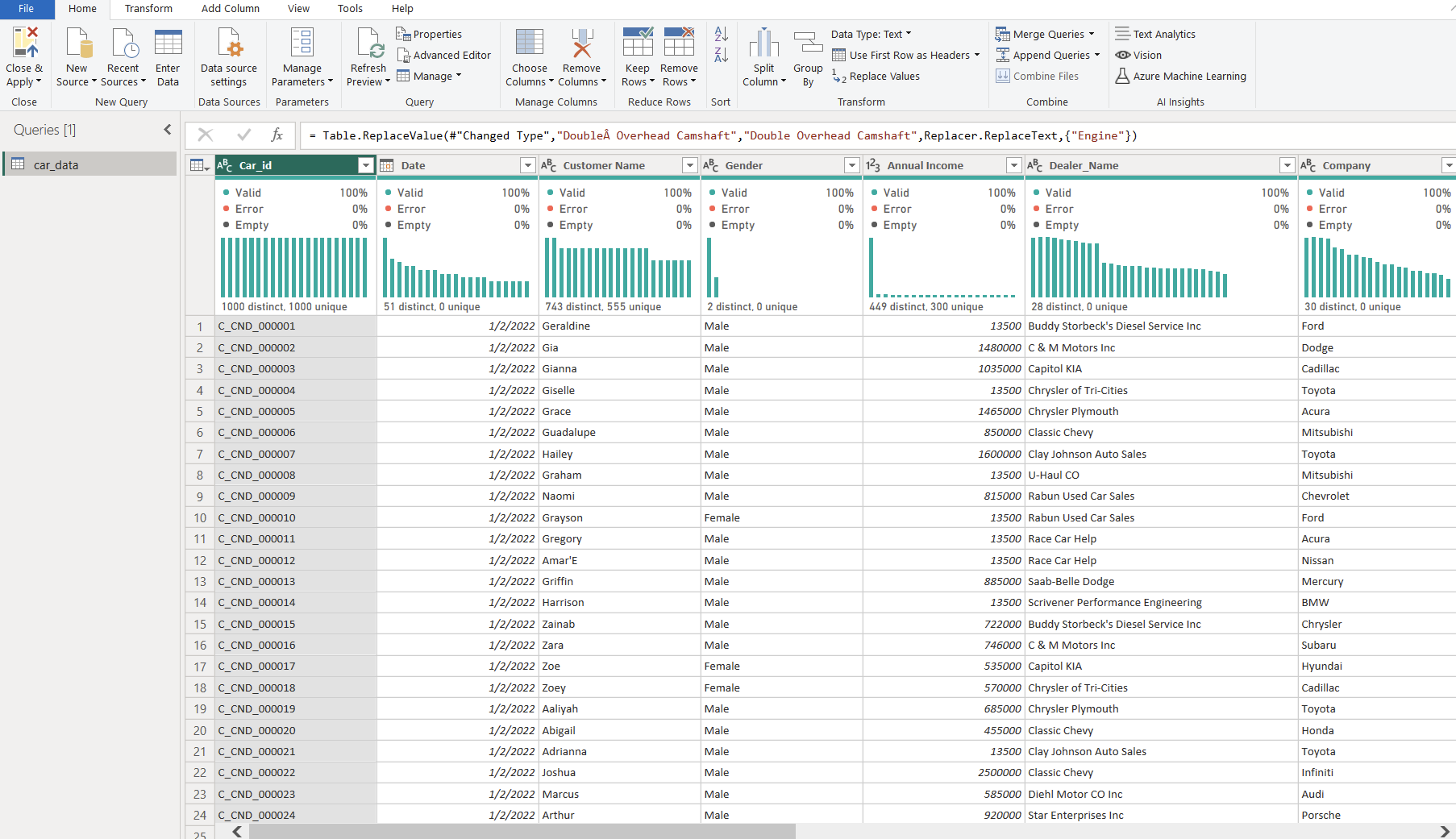Switch to the Transform tab

[x=148, y=9]
